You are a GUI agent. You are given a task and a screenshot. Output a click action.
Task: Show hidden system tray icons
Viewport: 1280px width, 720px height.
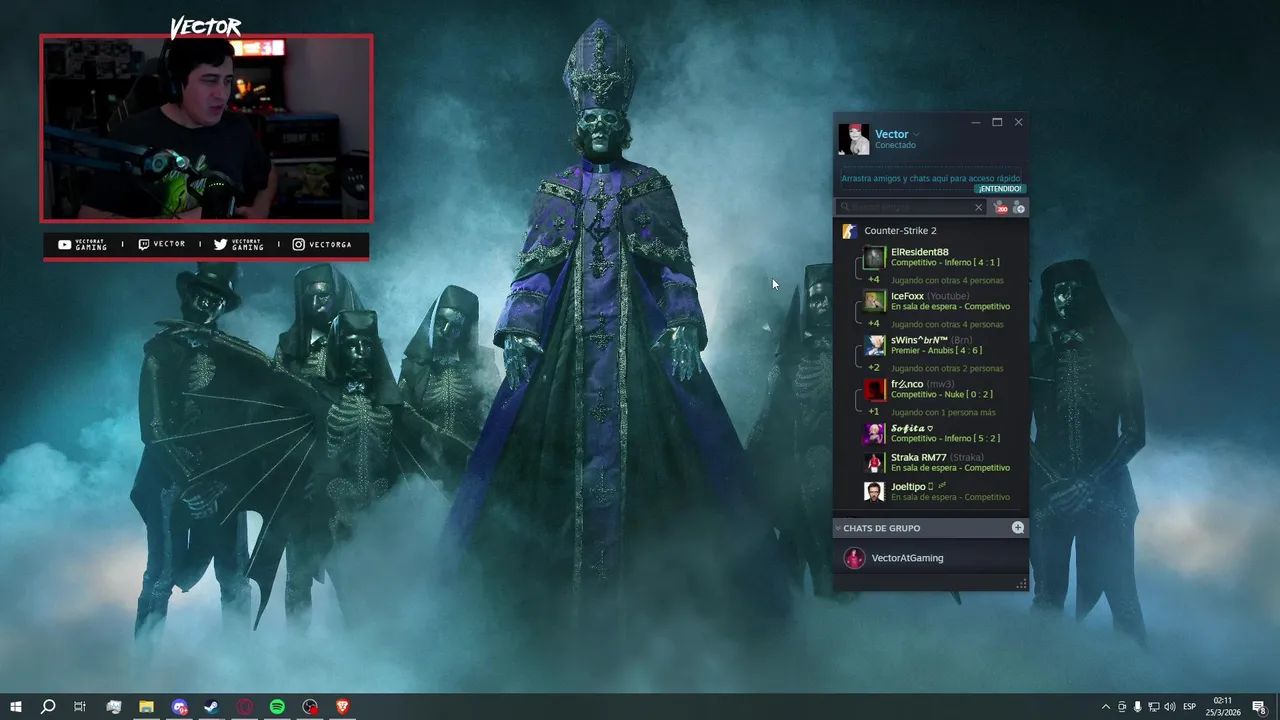click(x=1105, y=707)
